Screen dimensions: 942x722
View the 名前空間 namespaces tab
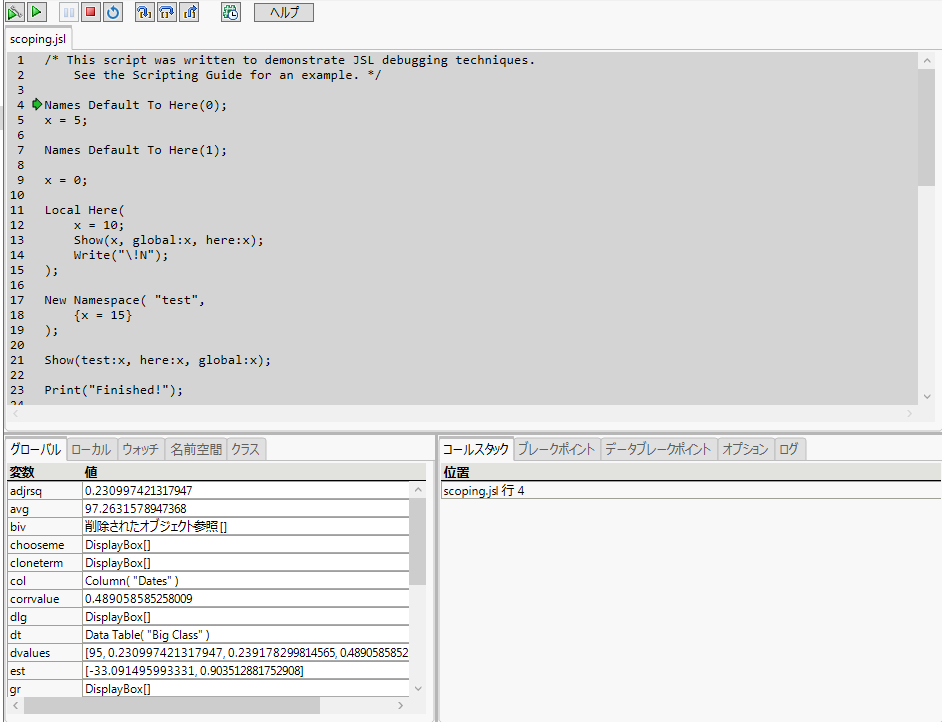pyautogui.click(x=195, y=449)
